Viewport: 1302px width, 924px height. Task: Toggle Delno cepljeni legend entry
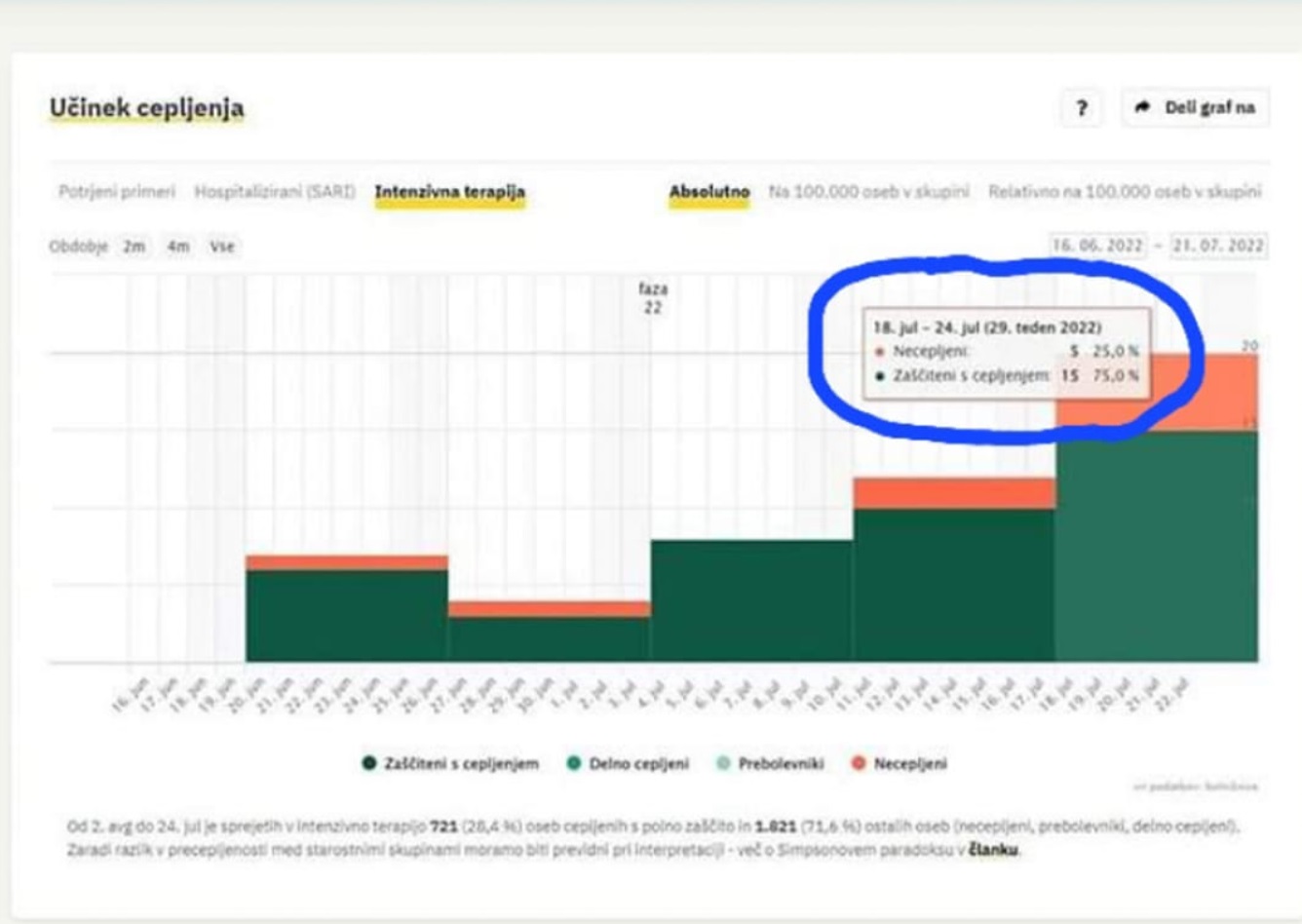coord(629,763)
